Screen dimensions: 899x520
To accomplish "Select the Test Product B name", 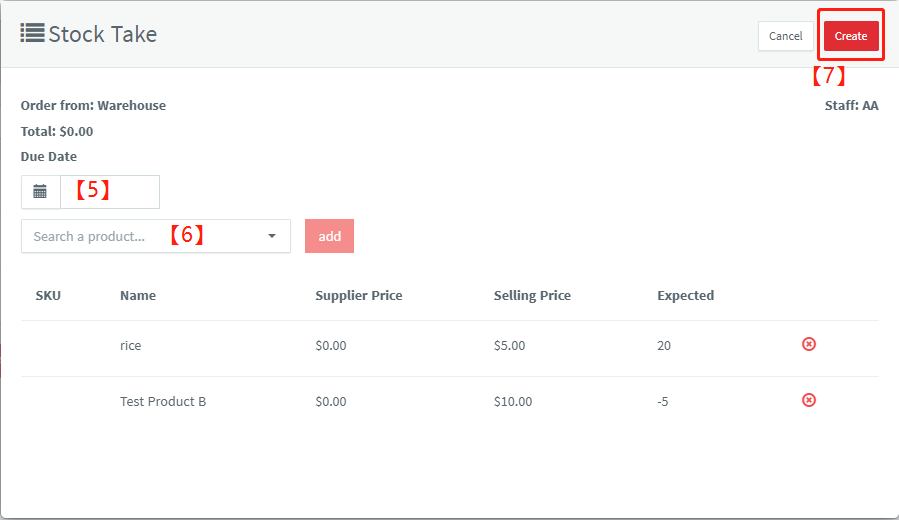I will (x=163, y=401).
